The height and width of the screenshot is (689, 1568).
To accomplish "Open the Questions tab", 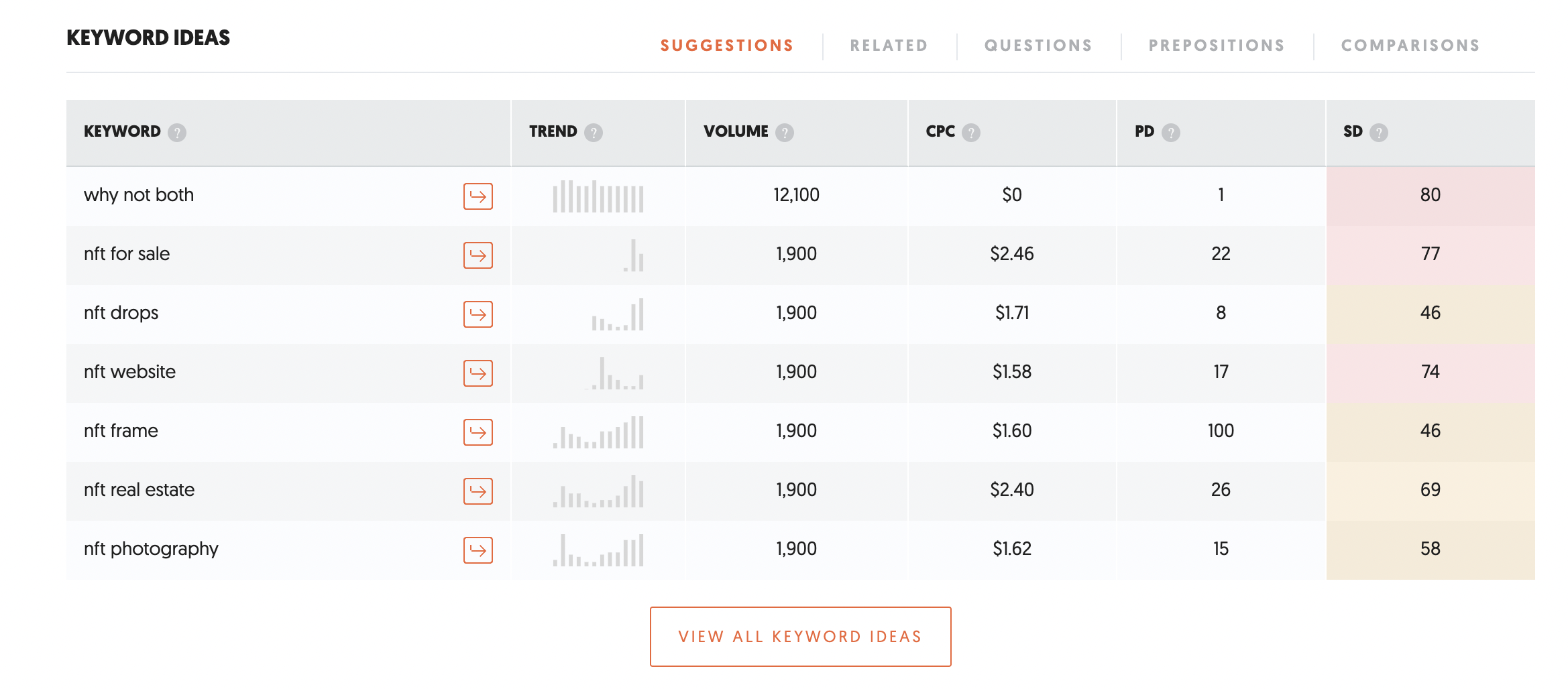I will (x=1038, y=46).
